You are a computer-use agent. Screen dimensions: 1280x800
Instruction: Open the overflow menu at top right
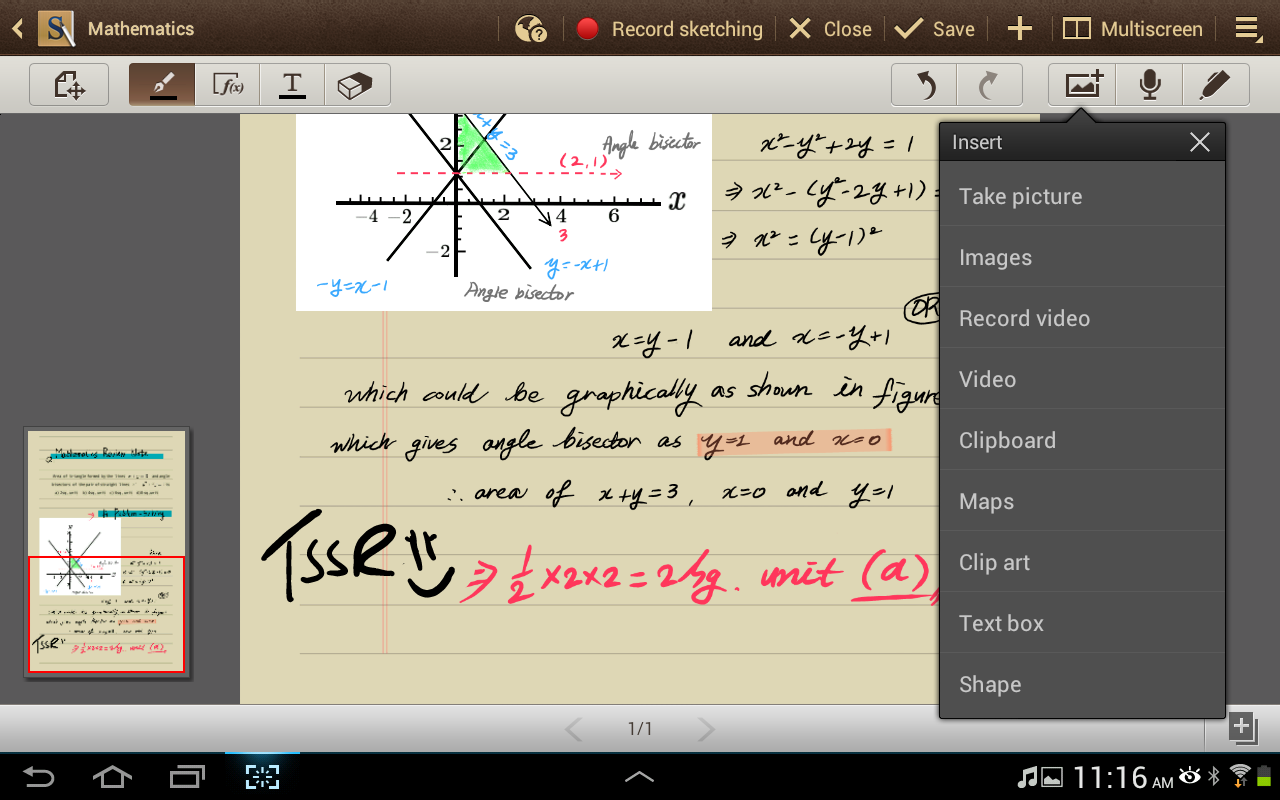(1248, 29)
